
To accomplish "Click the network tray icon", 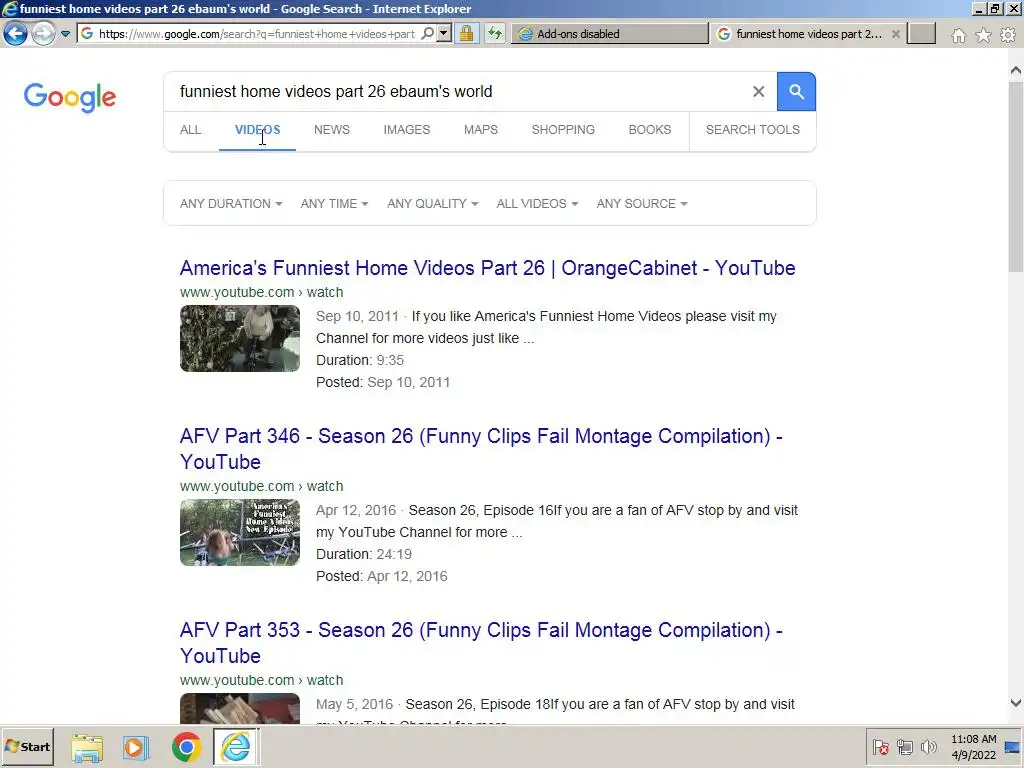I will [904, 746].
